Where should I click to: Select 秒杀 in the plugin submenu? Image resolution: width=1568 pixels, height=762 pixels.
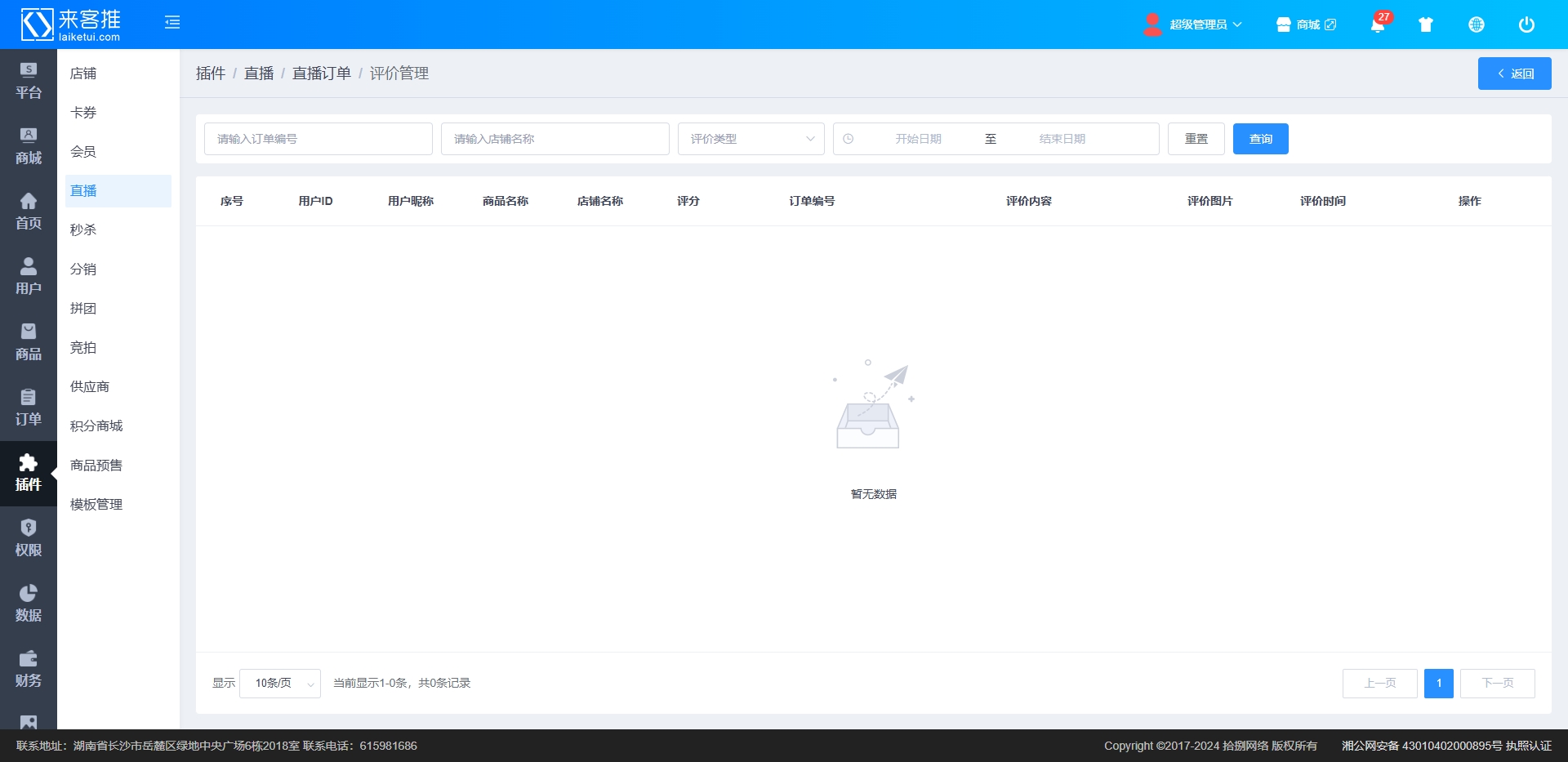[x=83, y=230]
